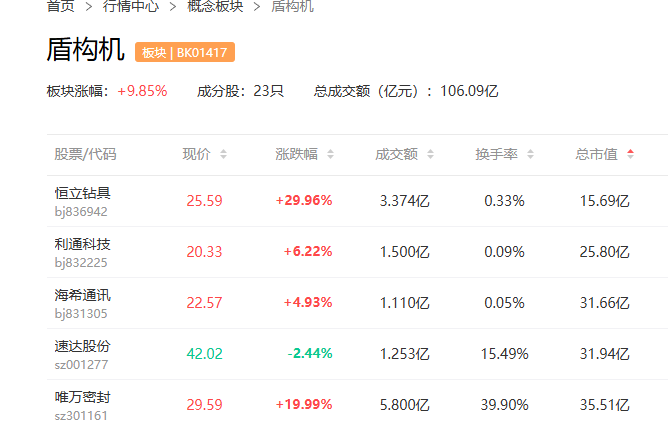Click total turnover 106.09亿
668x429 pixels.
(x=469, y=91)
